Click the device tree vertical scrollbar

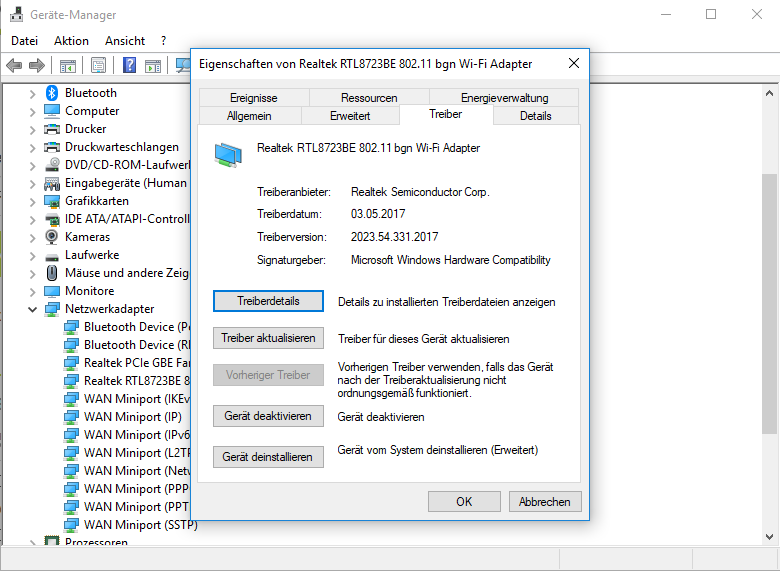tap(769, 300)
